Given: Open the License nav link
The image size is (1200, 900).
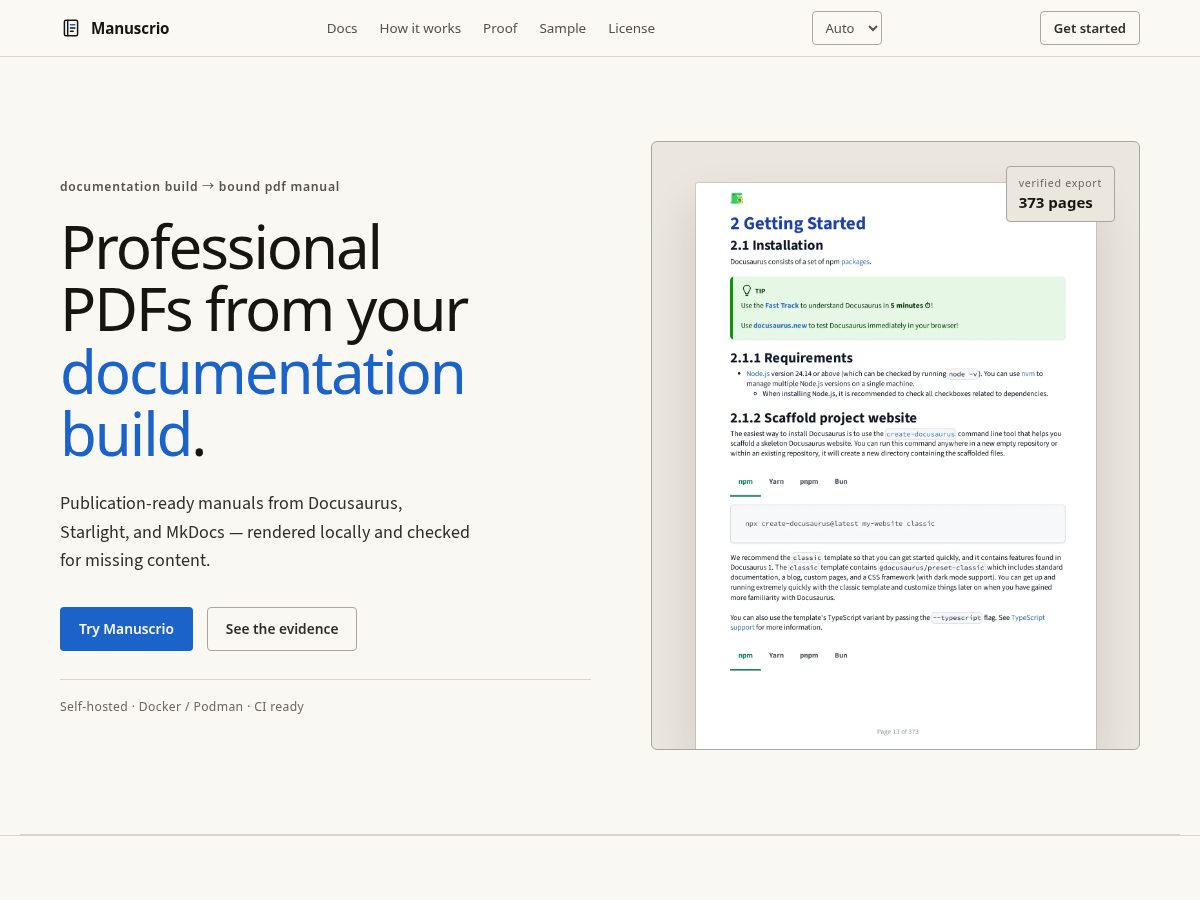Looking at the screenshot, I should click(x=631, y=28).
